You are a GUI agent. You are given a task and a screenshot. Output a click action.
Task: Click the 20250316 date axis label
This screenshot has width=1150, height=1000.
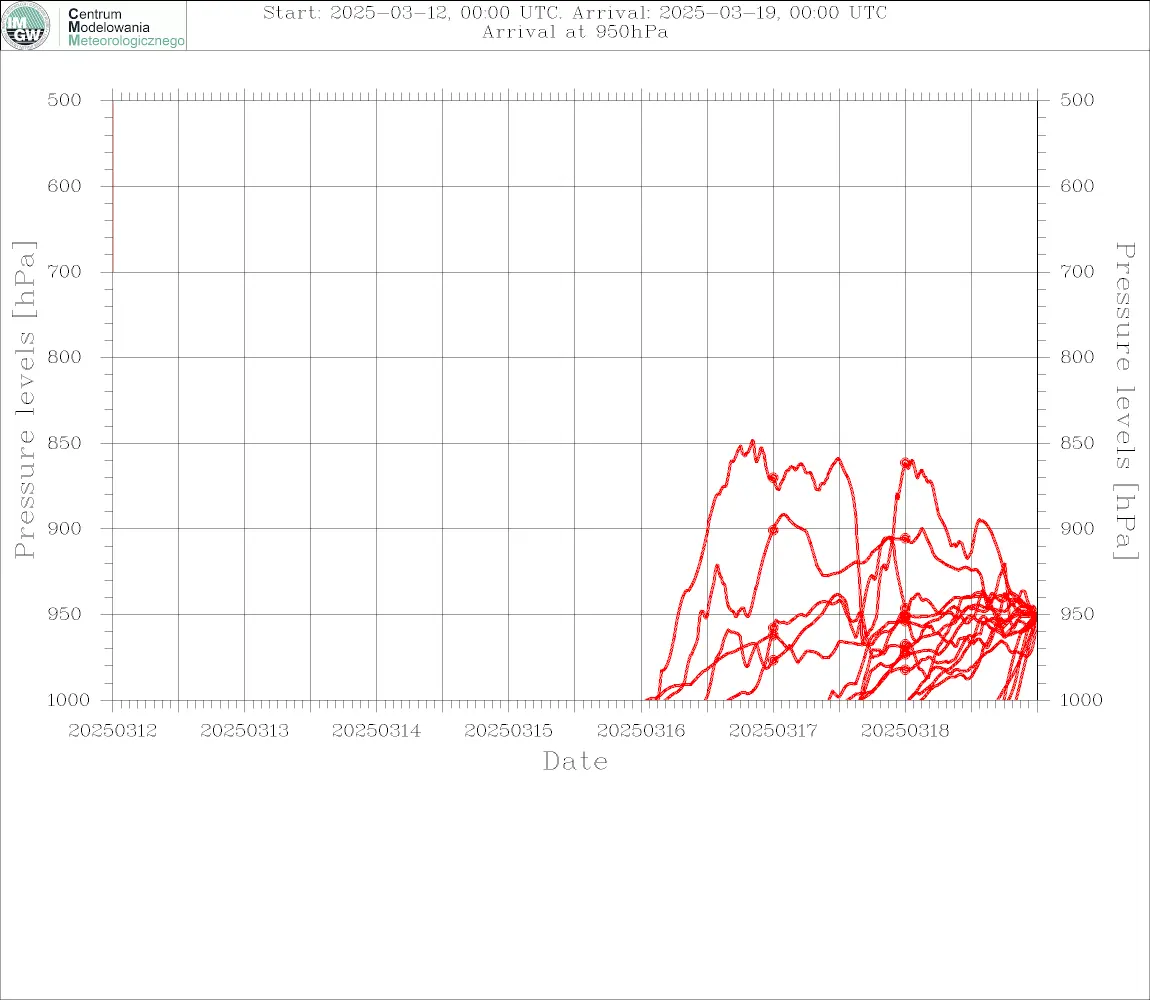click(x=641, y=731)
